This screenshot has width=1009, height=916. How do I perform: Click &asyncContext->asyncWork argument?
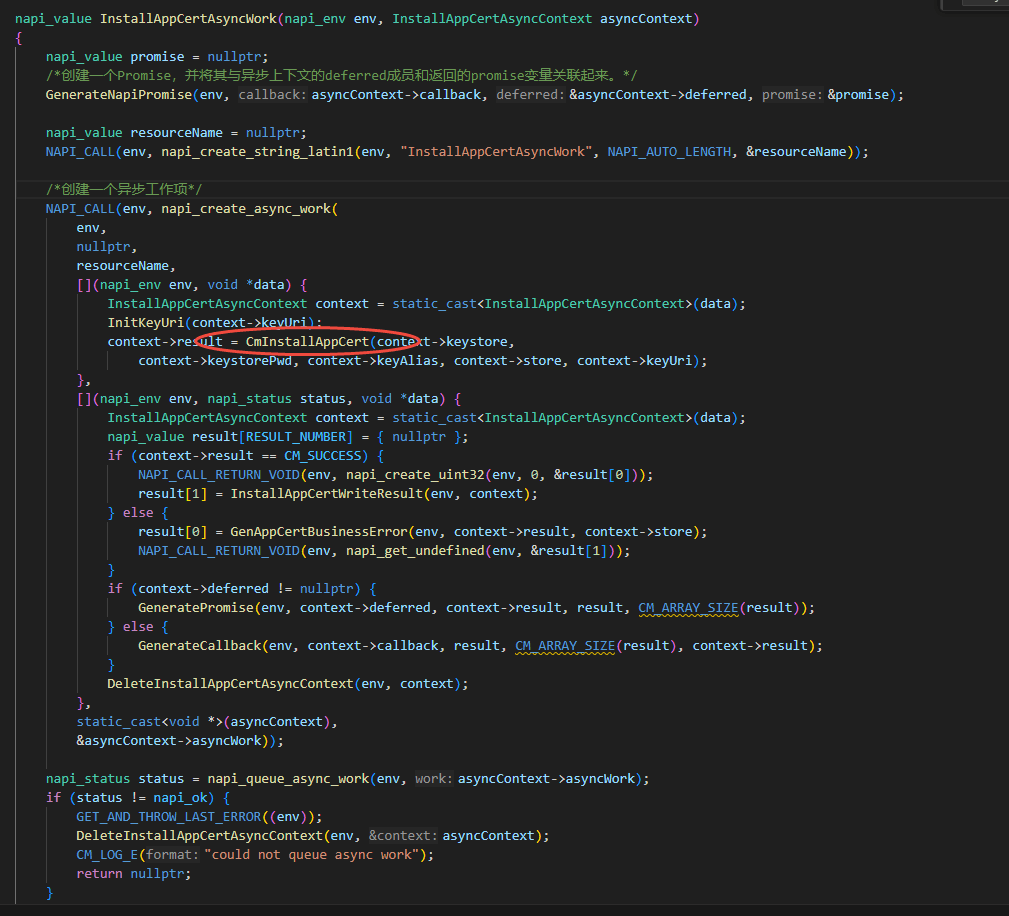[169, 741]
